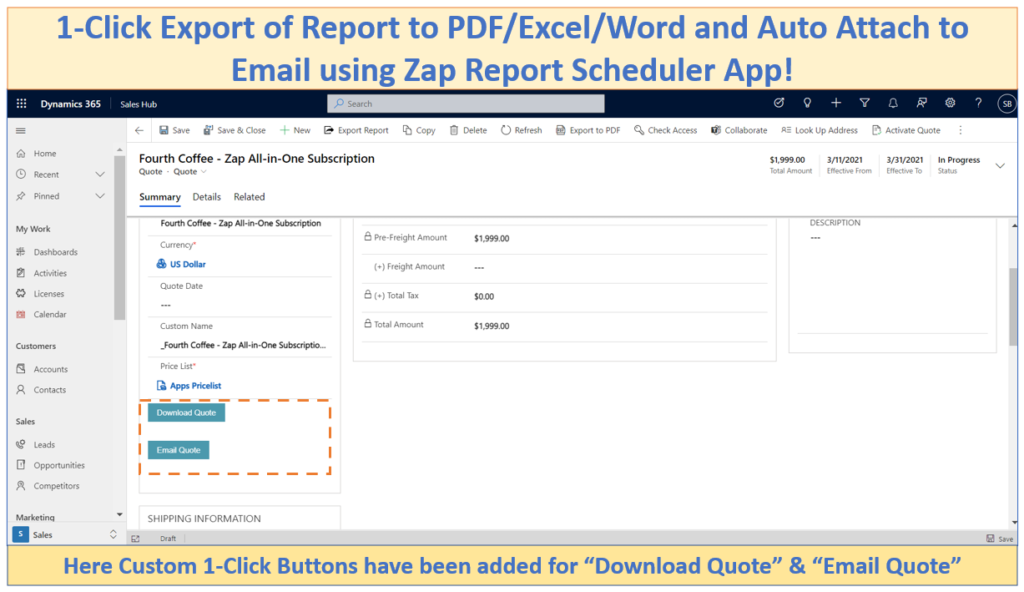This screenshot has width=1024, height=592.
Task: Click the plus quick create icon
Action: 836,103
